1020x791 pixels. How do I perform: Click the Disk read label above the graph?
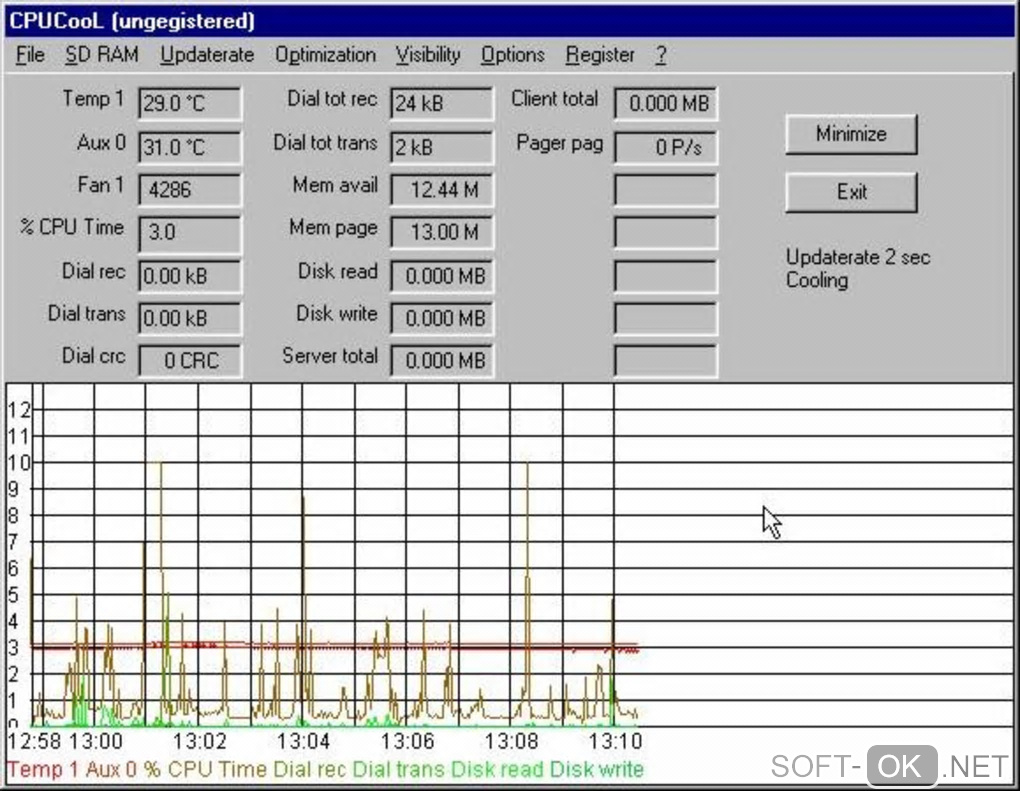coord(338,271)
